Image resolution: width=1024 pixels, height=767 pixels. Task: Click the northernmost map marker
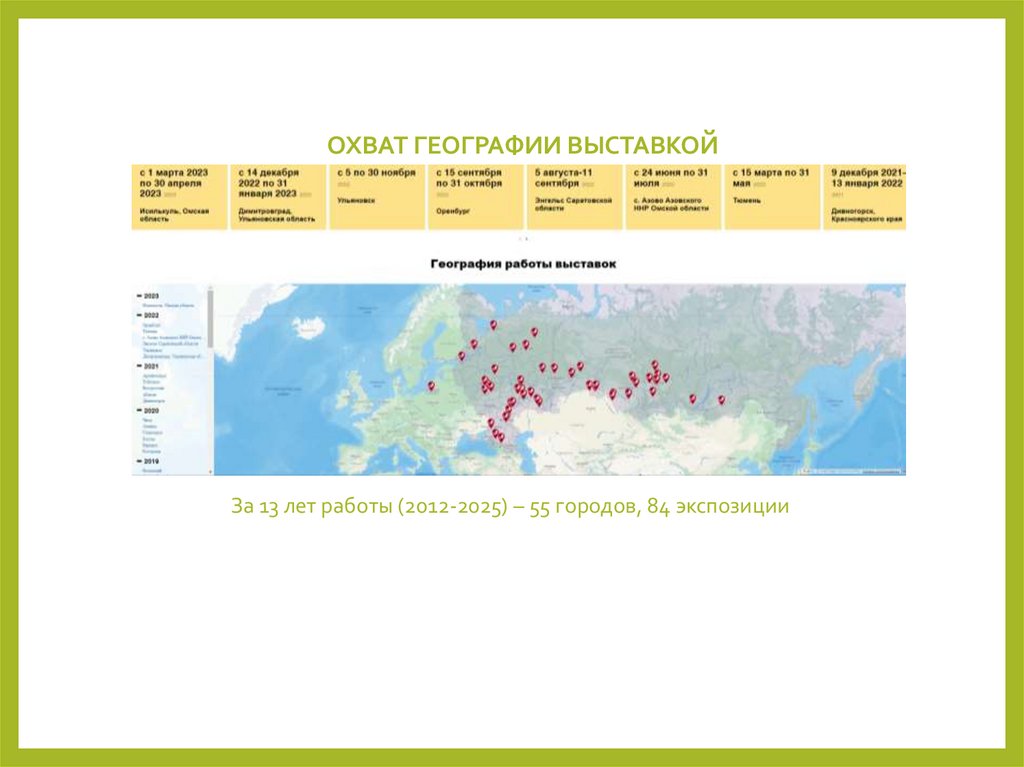click(493, 325)
